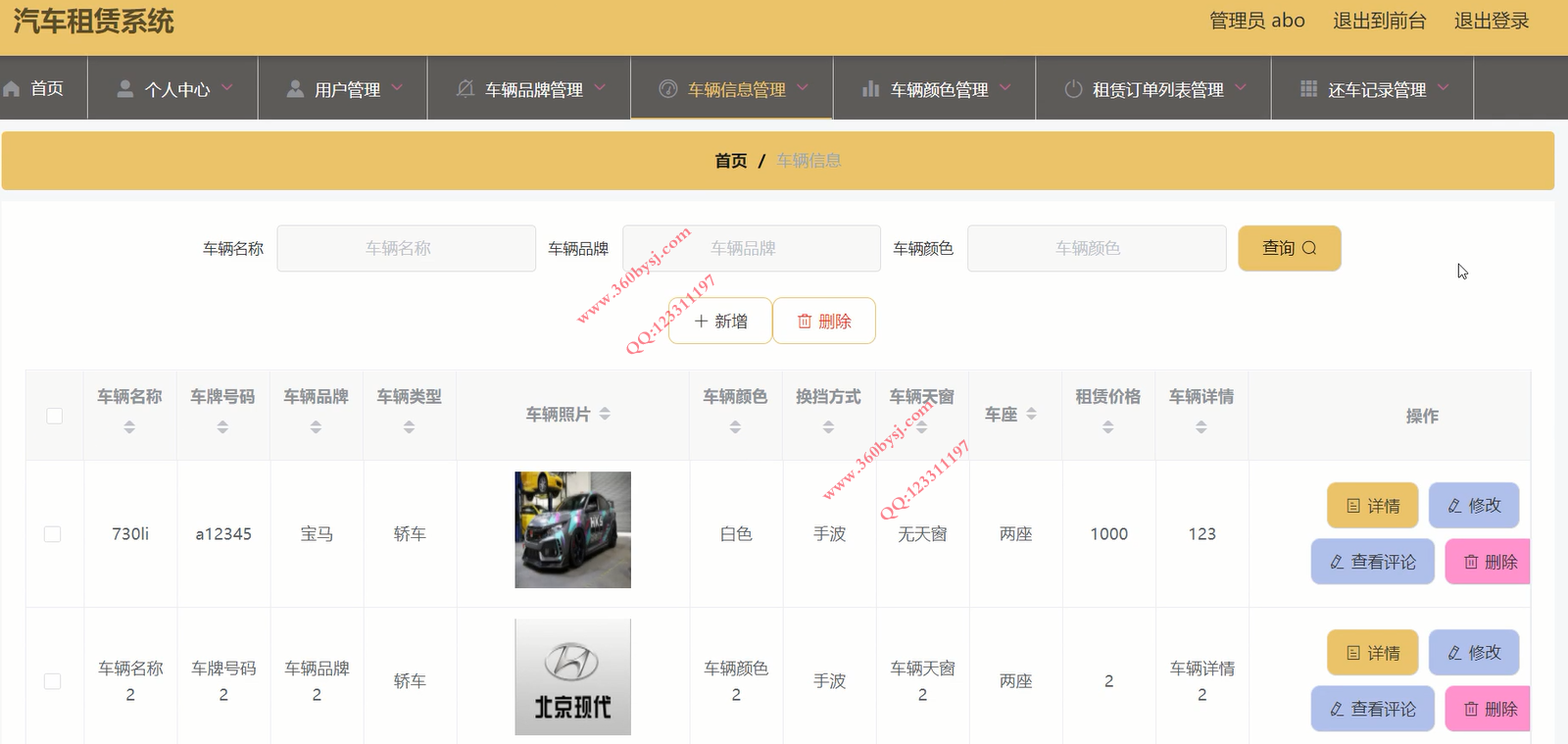Click the bell icon beside 车辆品牌管理
1568x744 pixels.
[465, 89]
